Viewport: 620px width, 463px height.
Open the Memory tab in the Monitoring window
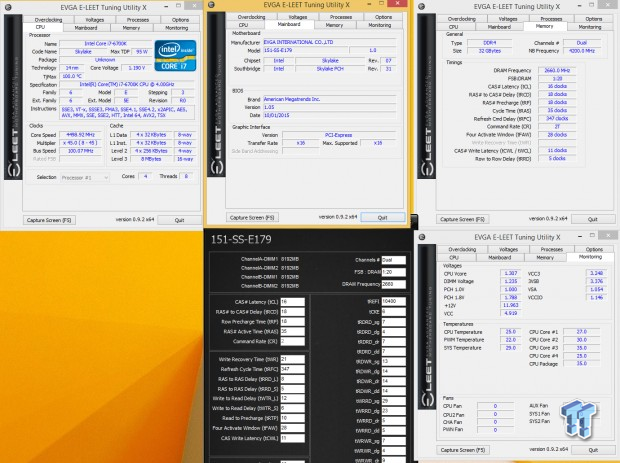545,257
